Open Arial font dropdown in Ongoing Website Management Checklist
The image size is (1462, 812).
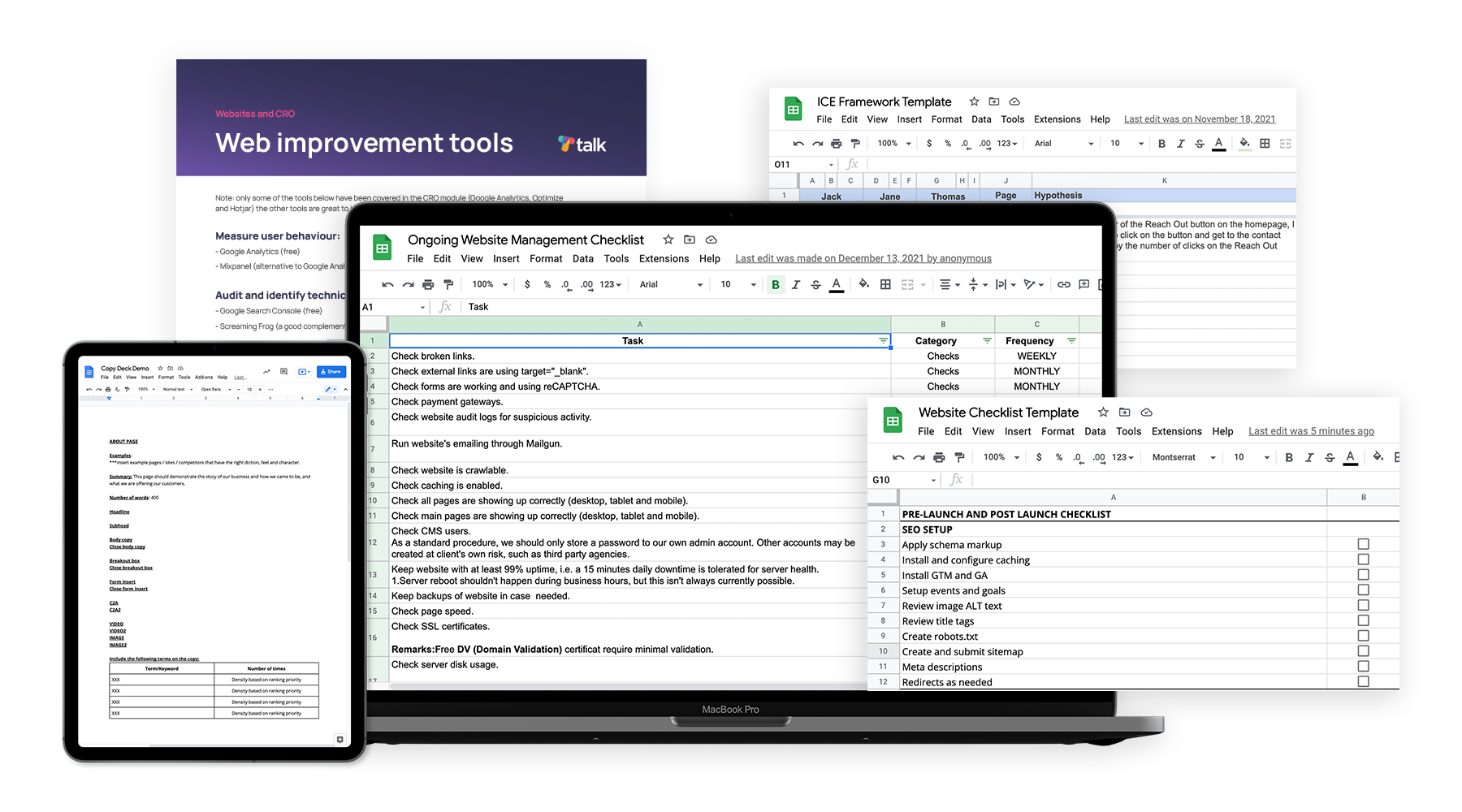click(x=671, y=285)
